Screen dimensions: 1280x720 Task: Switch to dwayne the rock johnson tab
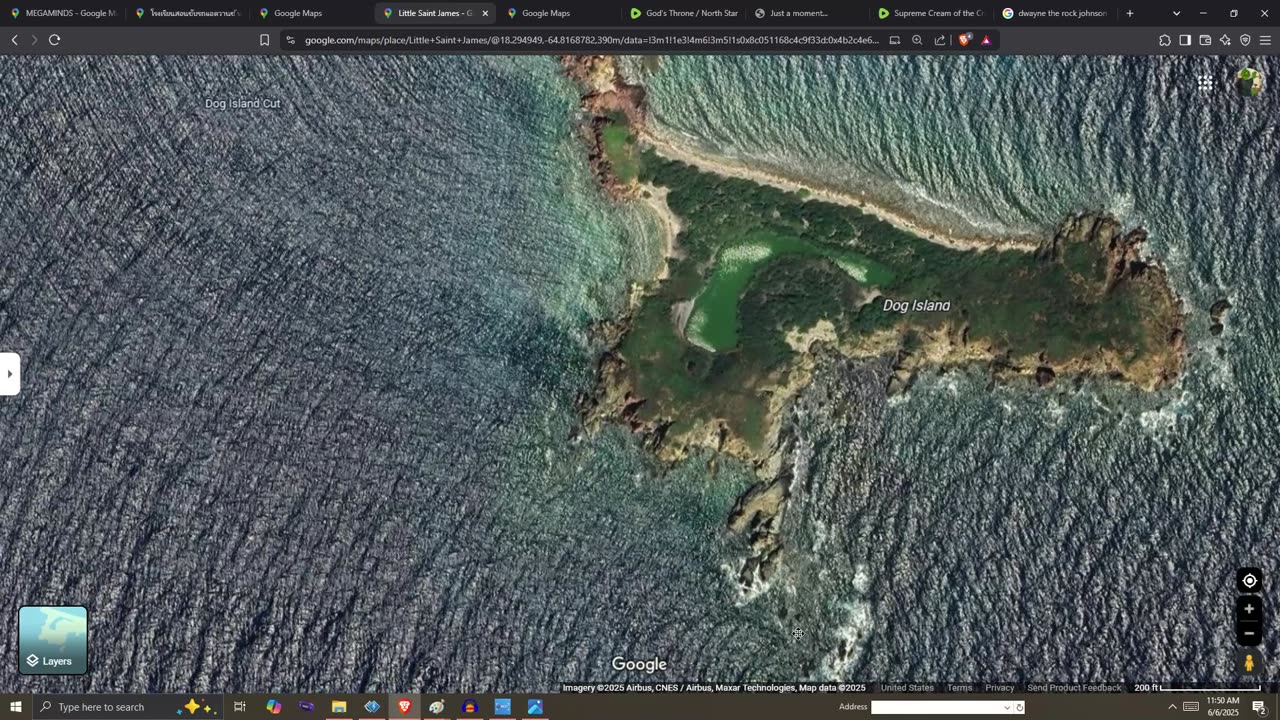1055,13
